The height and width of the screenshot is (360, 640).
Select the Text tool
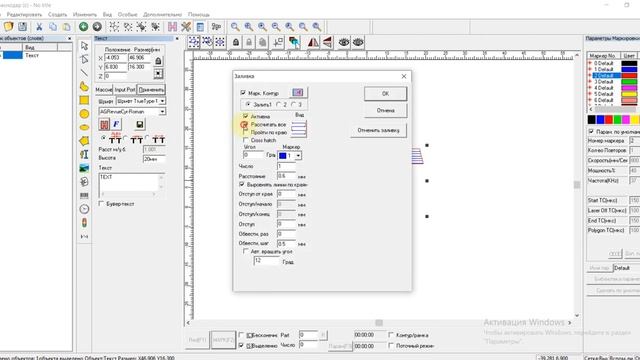pyautogui.click(x=84, y=154)
